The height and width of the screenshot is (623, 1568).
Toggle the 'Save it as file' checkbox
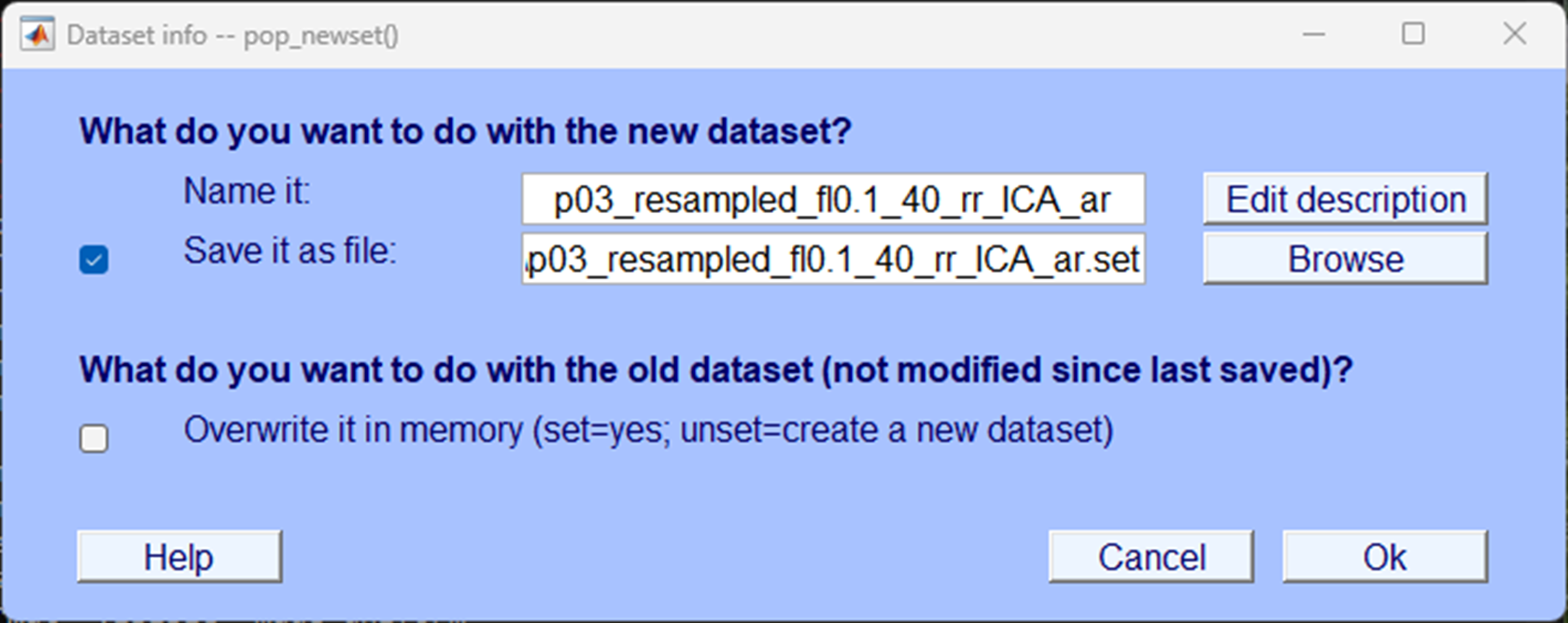coord(93,260)
